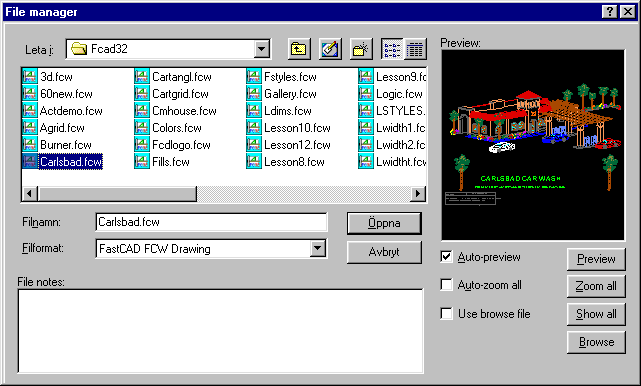Switch to list view icon
The height and width of the screenshot is (386, 641).
(x=392, y=49)
